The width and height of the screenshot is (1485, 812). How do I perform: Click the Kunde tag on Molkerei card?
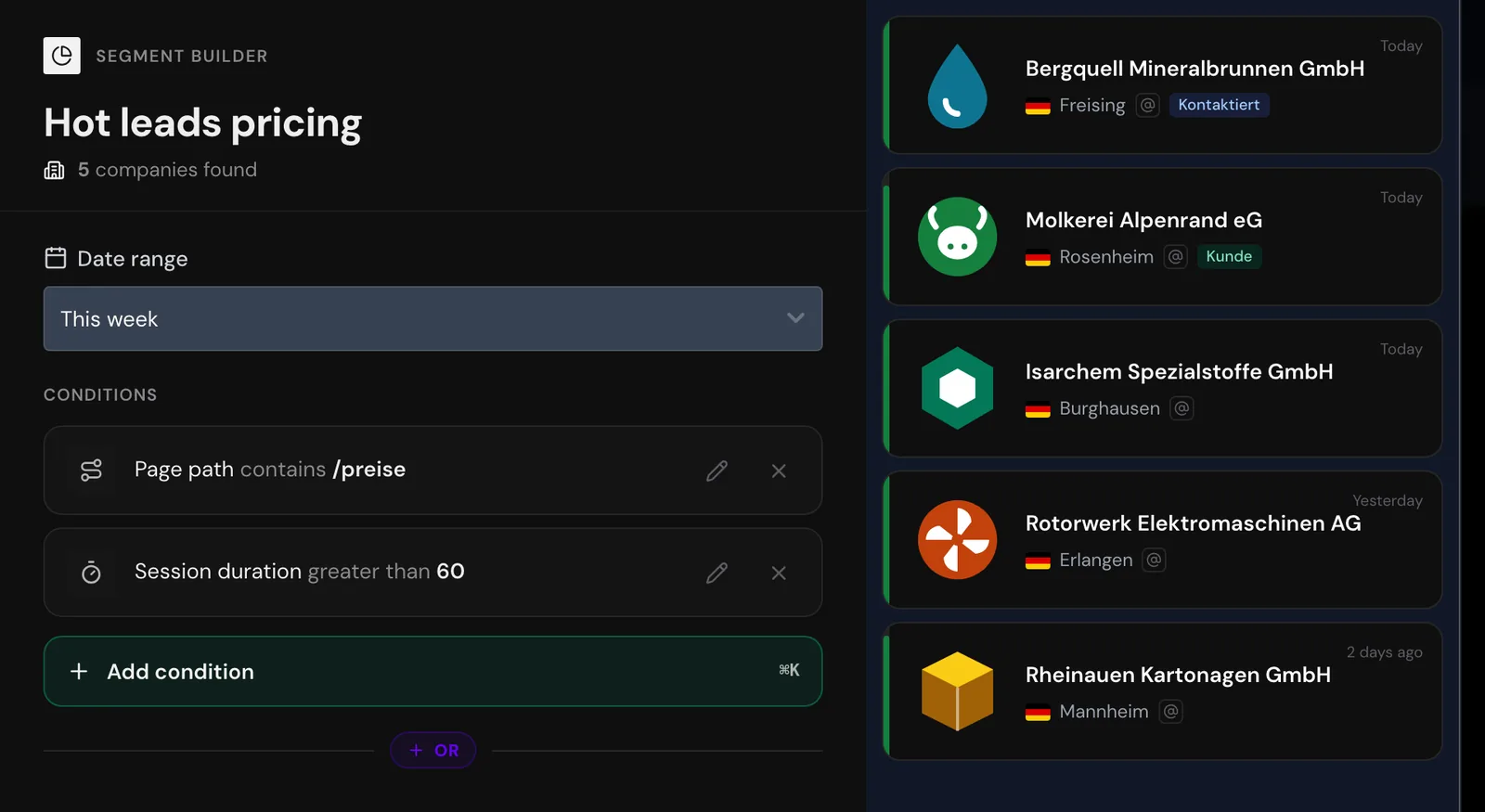tap(1229, 256)
